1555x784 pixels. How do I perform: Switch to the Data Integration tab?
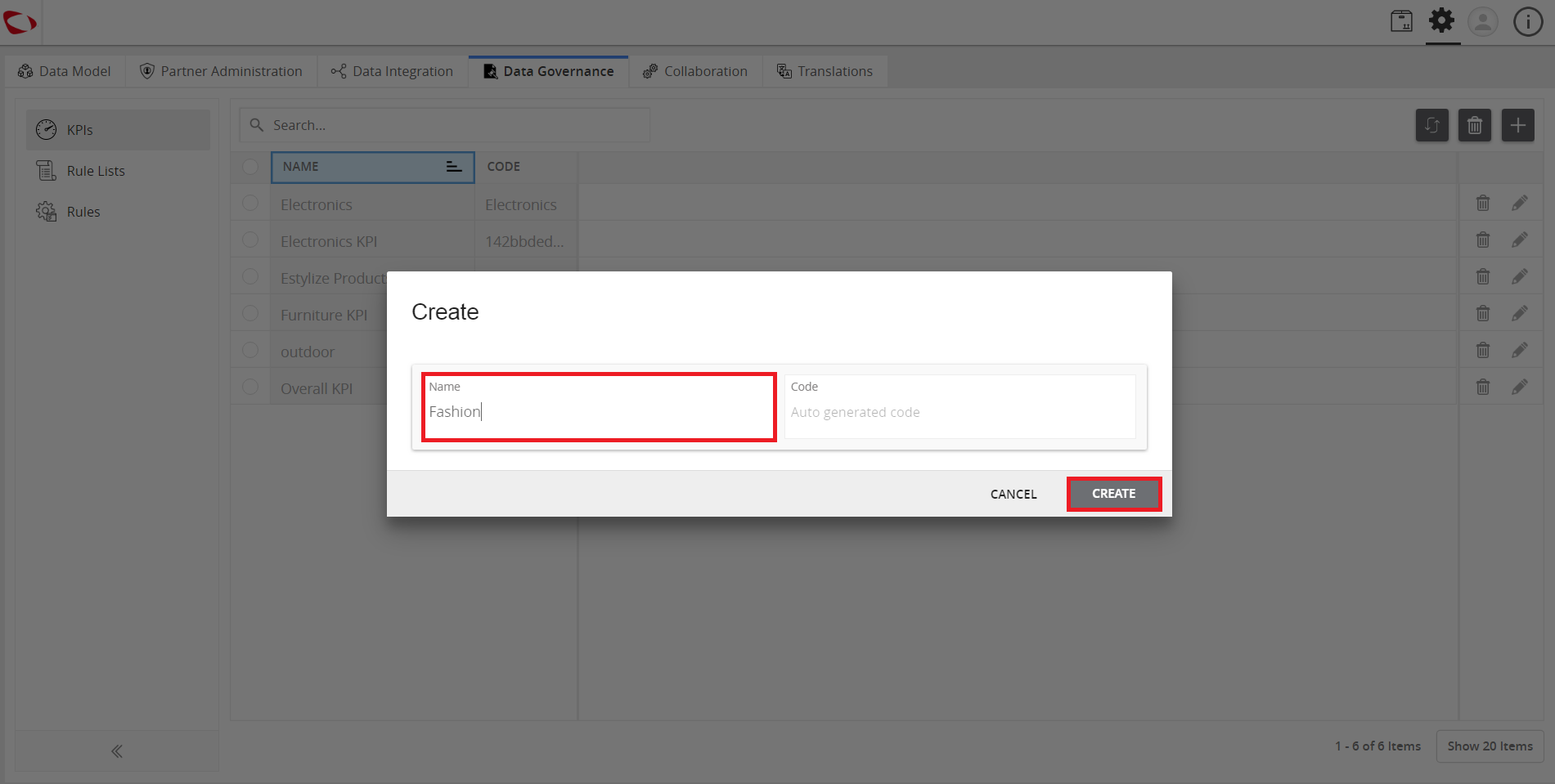pyautogui.click(x=392, y=71)
